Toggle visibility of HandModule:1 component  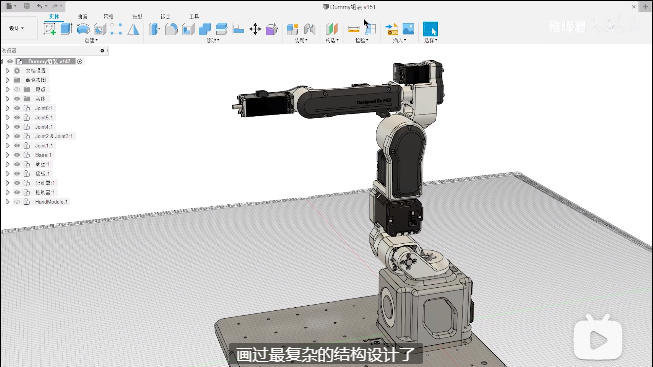click(17, 202)
